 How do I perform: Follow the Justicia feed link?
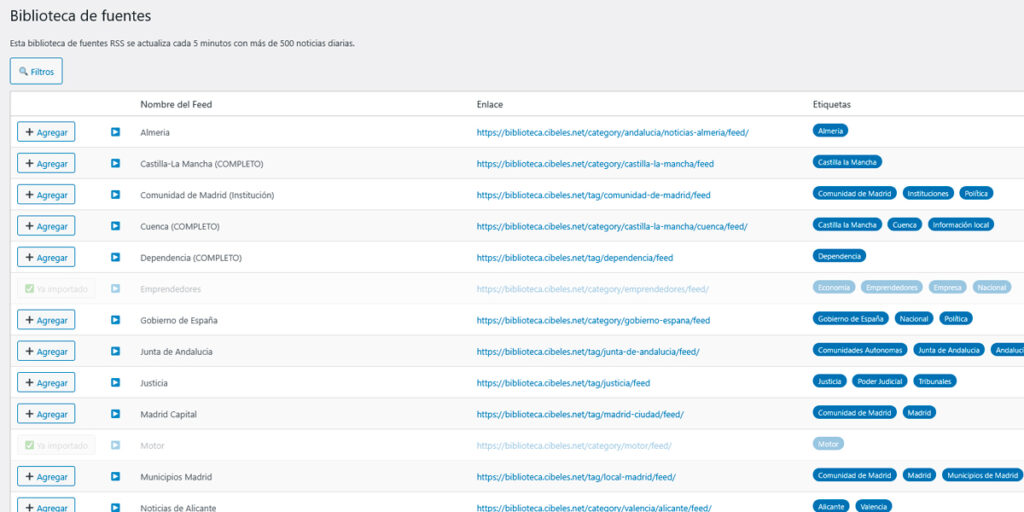563,383
